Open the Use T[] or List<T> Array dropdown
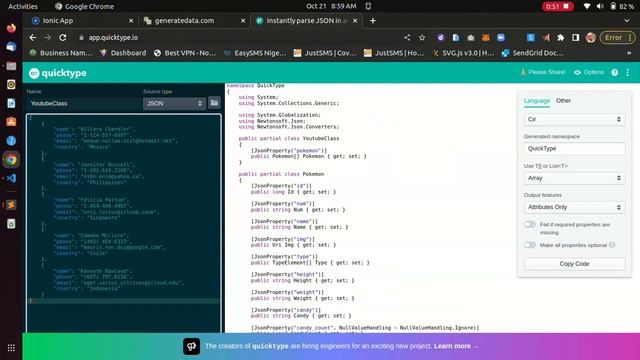 coord(574,178)
